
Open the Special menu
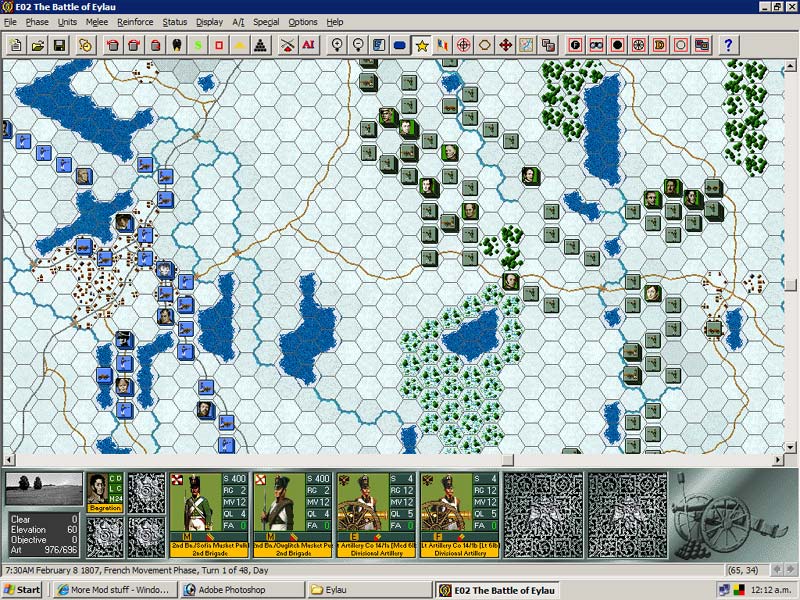266,22
